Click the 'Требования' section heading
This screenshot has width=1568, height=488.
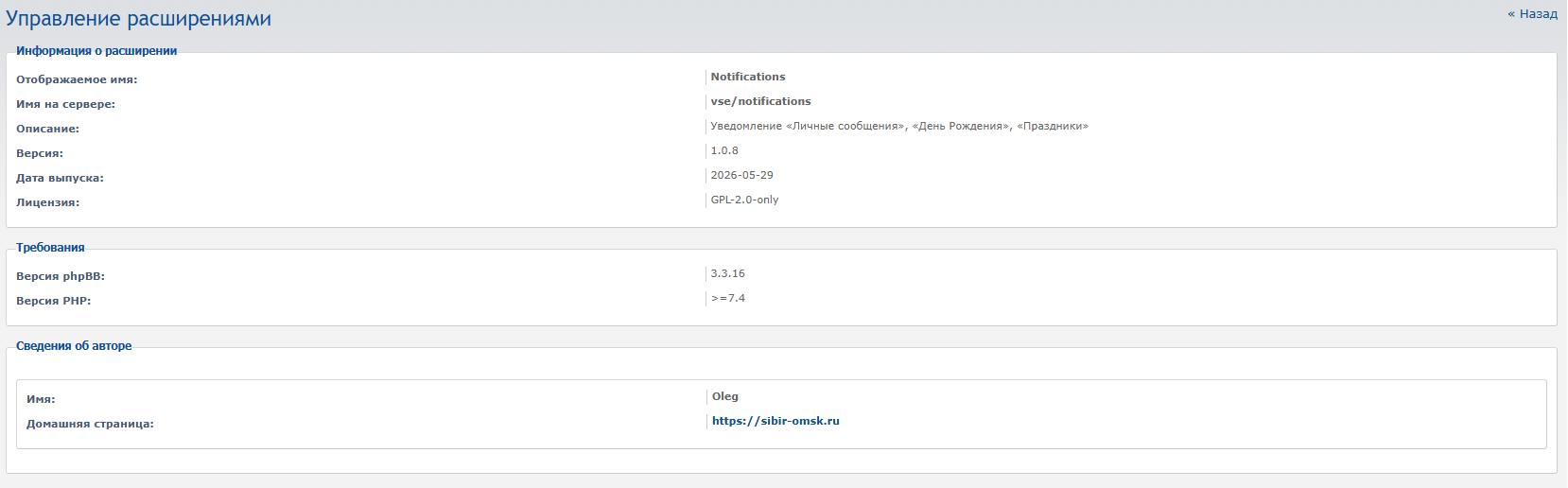pos(50,248)
